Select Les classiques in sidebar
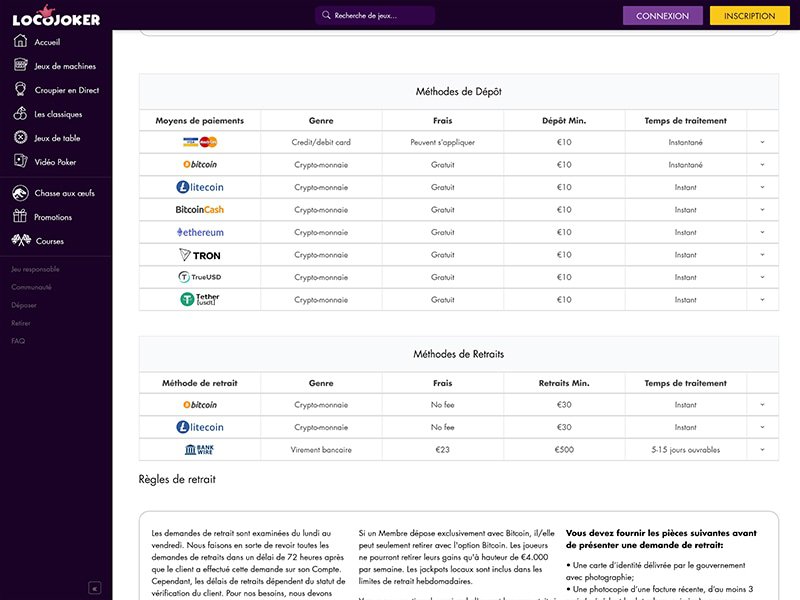This screenshot has height=600, width=800. pyautogui.click(x=58, y=114)
